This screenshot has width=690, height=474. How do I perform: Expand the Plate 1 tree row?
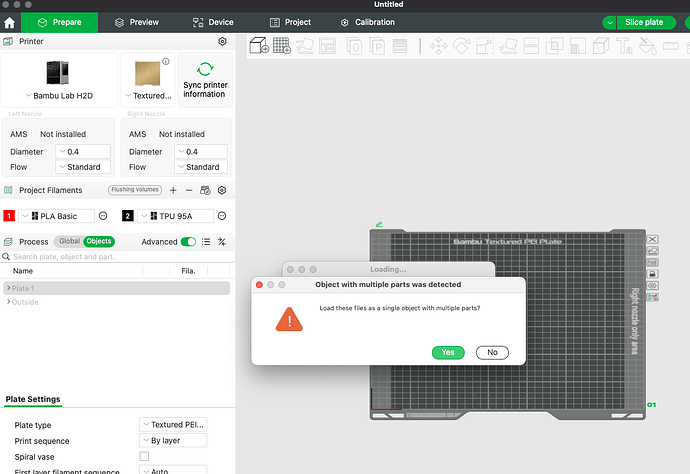click(9, 288)
